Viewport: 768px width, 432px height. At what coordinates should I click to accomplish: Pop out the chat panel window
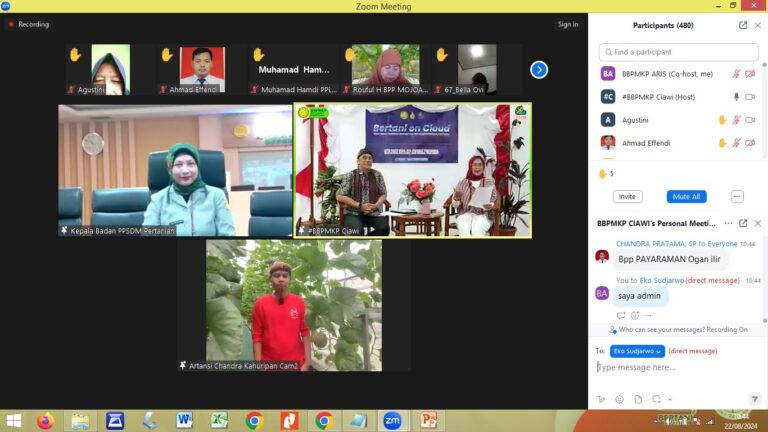click(743, 223)
